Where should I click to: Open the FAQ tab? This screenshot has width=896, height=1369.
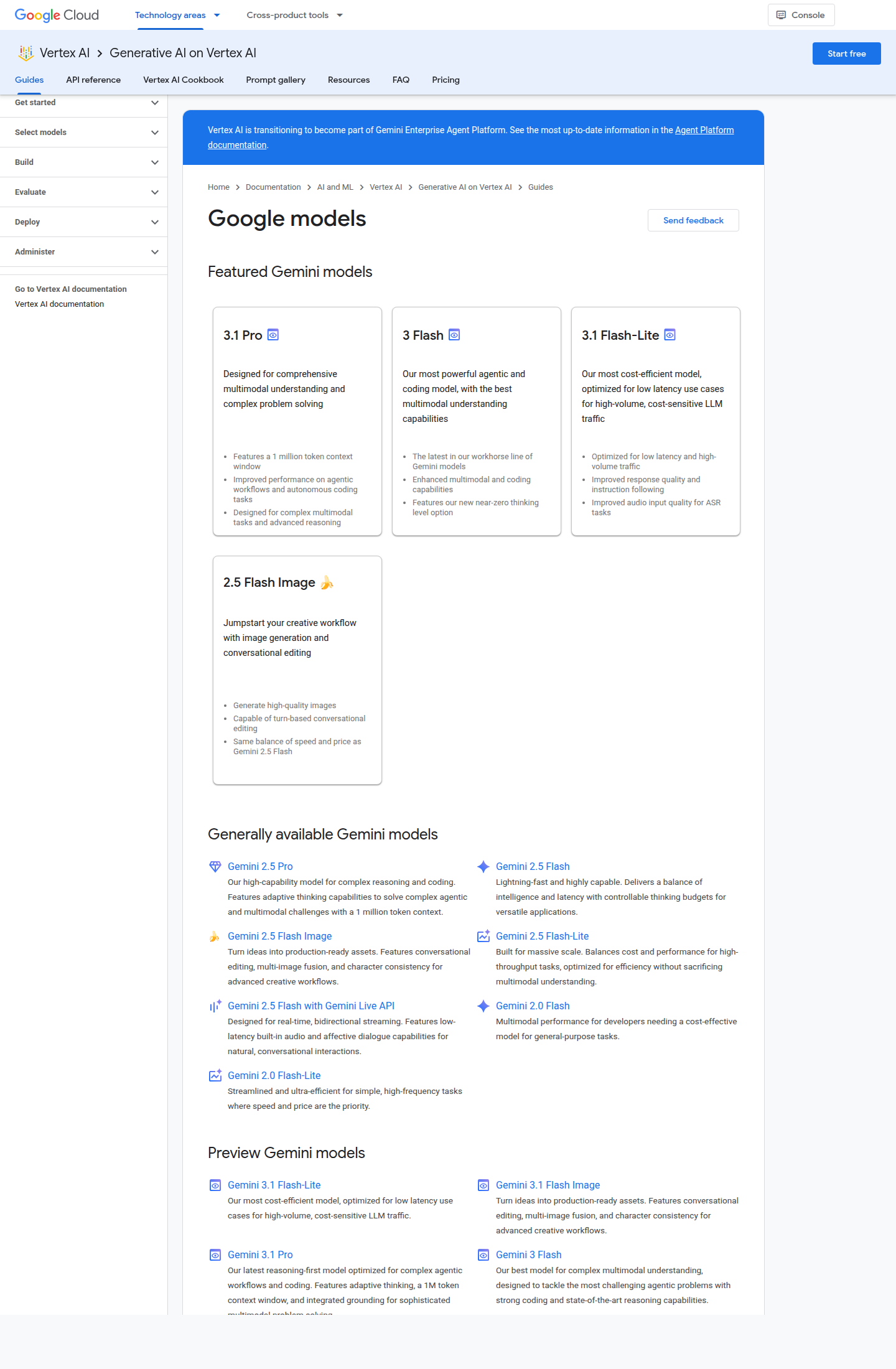pyautogui.click(x=401, y=80)
